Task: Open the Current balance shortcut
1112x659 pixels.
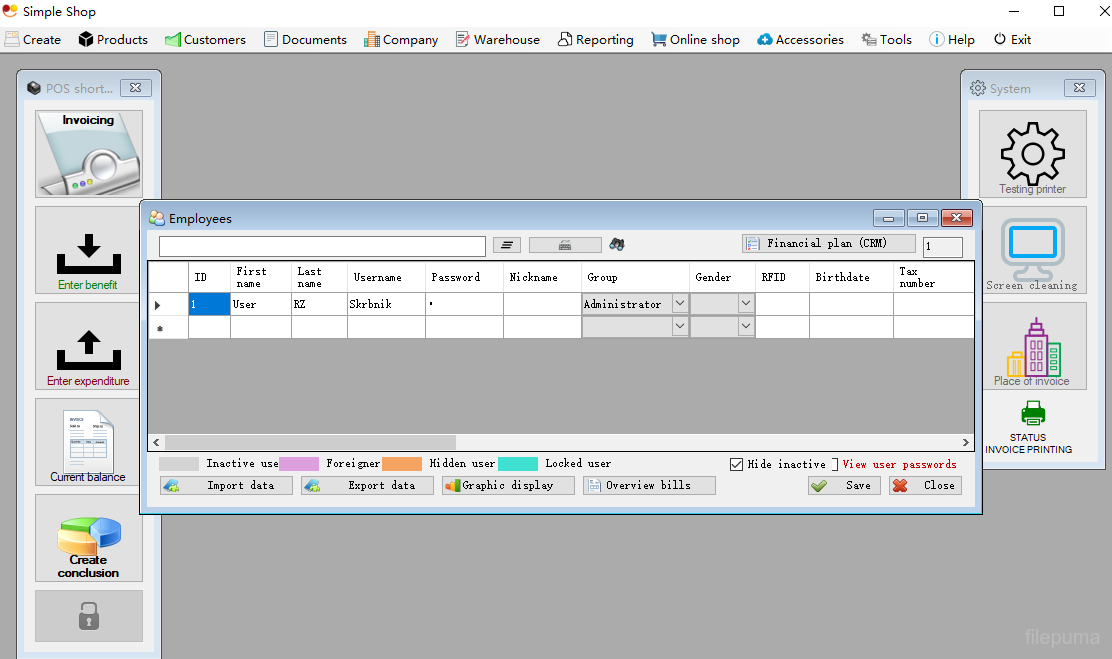Action: point(88,442)
